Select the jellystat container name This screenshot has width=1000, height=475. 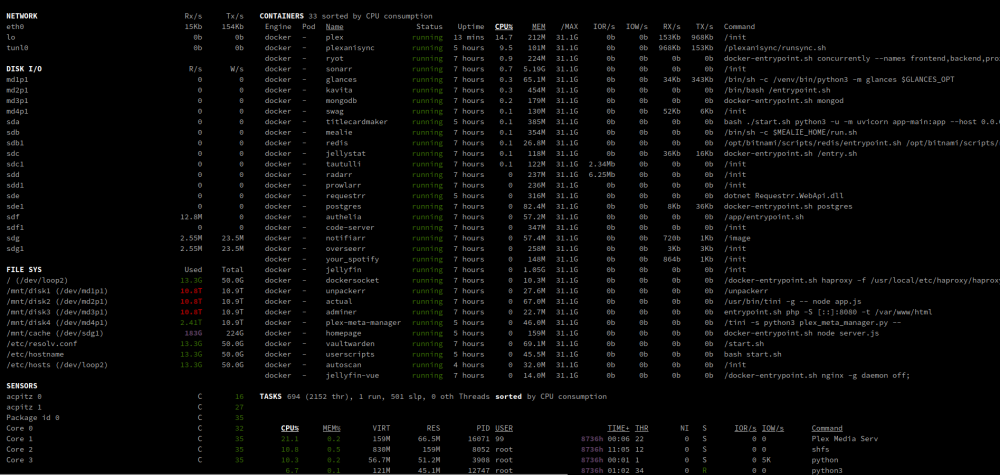click(345, 154)
